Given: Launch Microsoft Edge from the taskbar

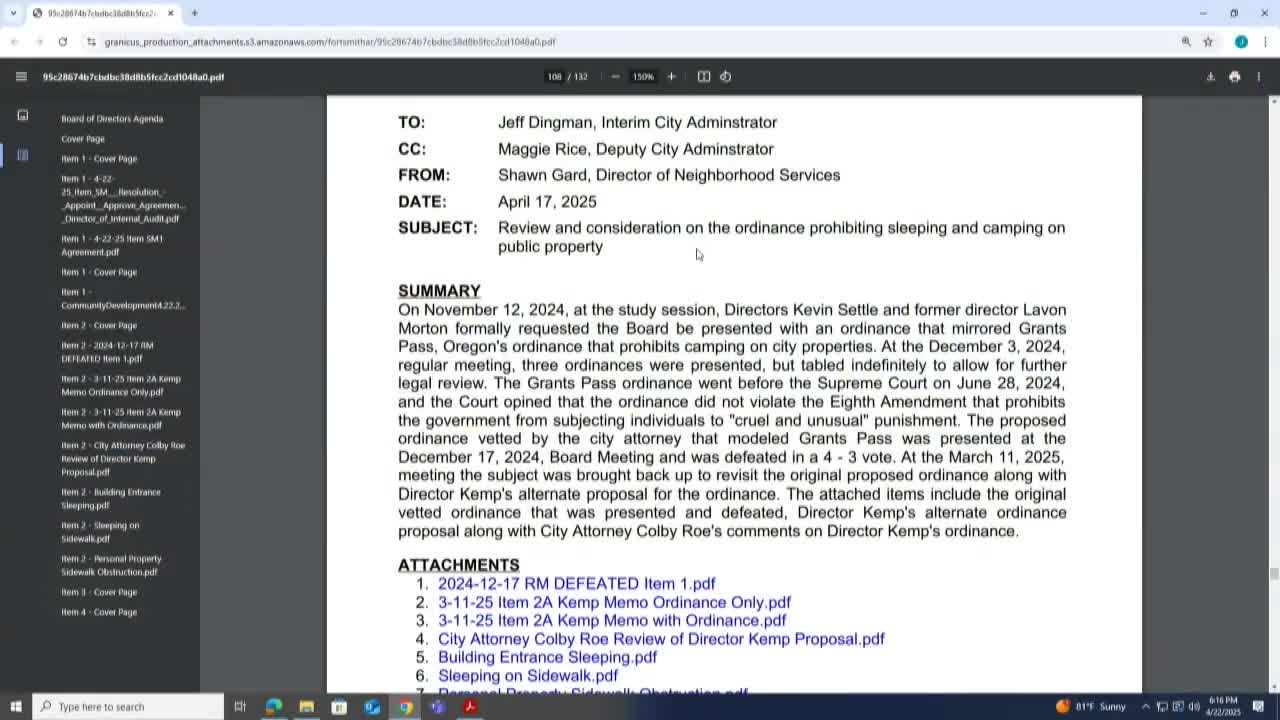Looking at the screenshot, I should pyautogui.click(x=273, y=707).
